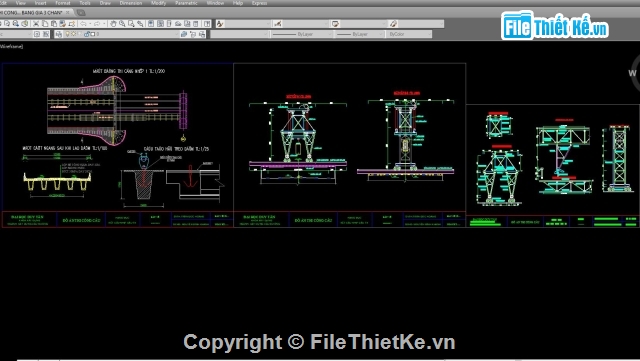Toggle the layer lock padlock icon
Viewport: 640px width, 361px height.
87,34
